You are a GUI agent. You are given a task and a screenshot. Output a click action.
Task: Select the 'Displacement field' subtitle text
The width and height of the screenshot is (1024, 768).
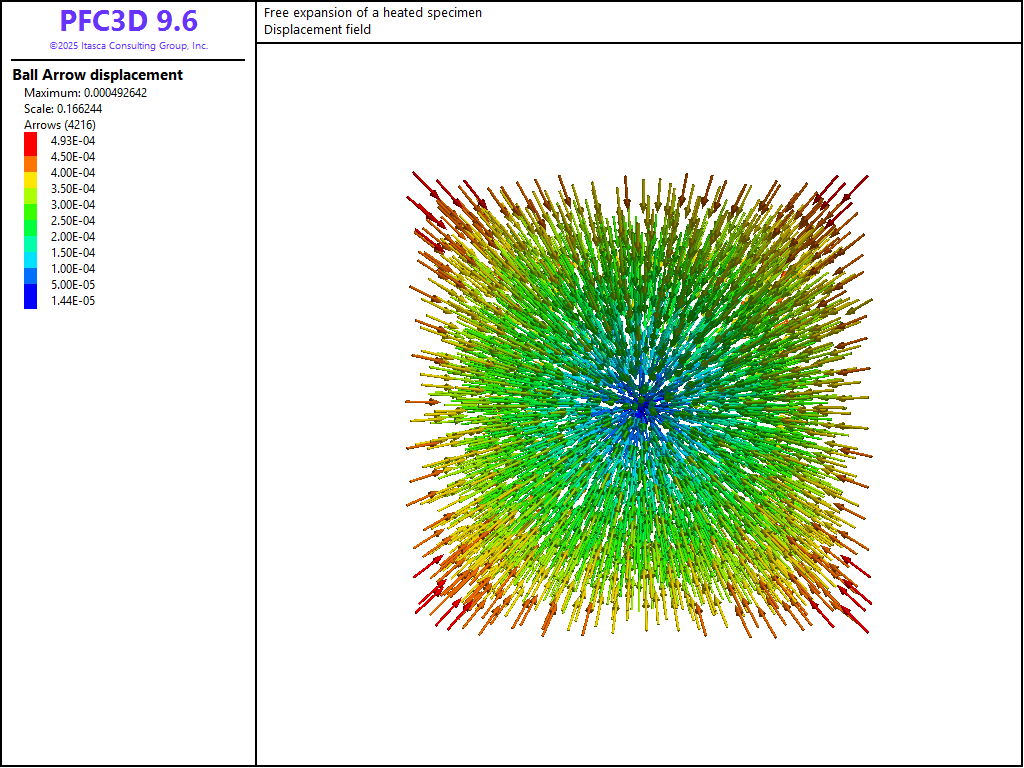317,30
